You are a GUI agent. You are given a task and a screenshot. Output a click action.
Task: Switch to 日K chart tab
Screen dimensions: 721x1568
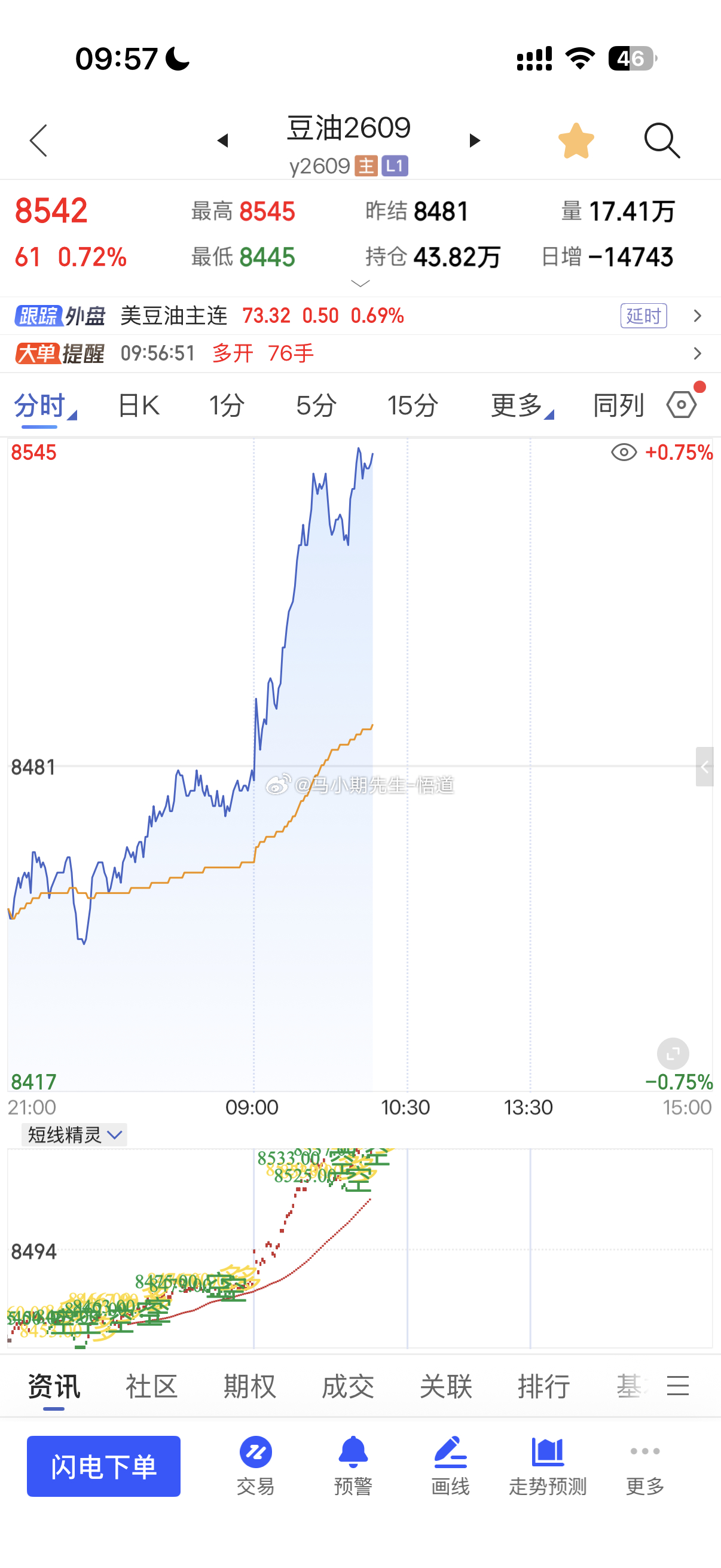click(139, 405)
